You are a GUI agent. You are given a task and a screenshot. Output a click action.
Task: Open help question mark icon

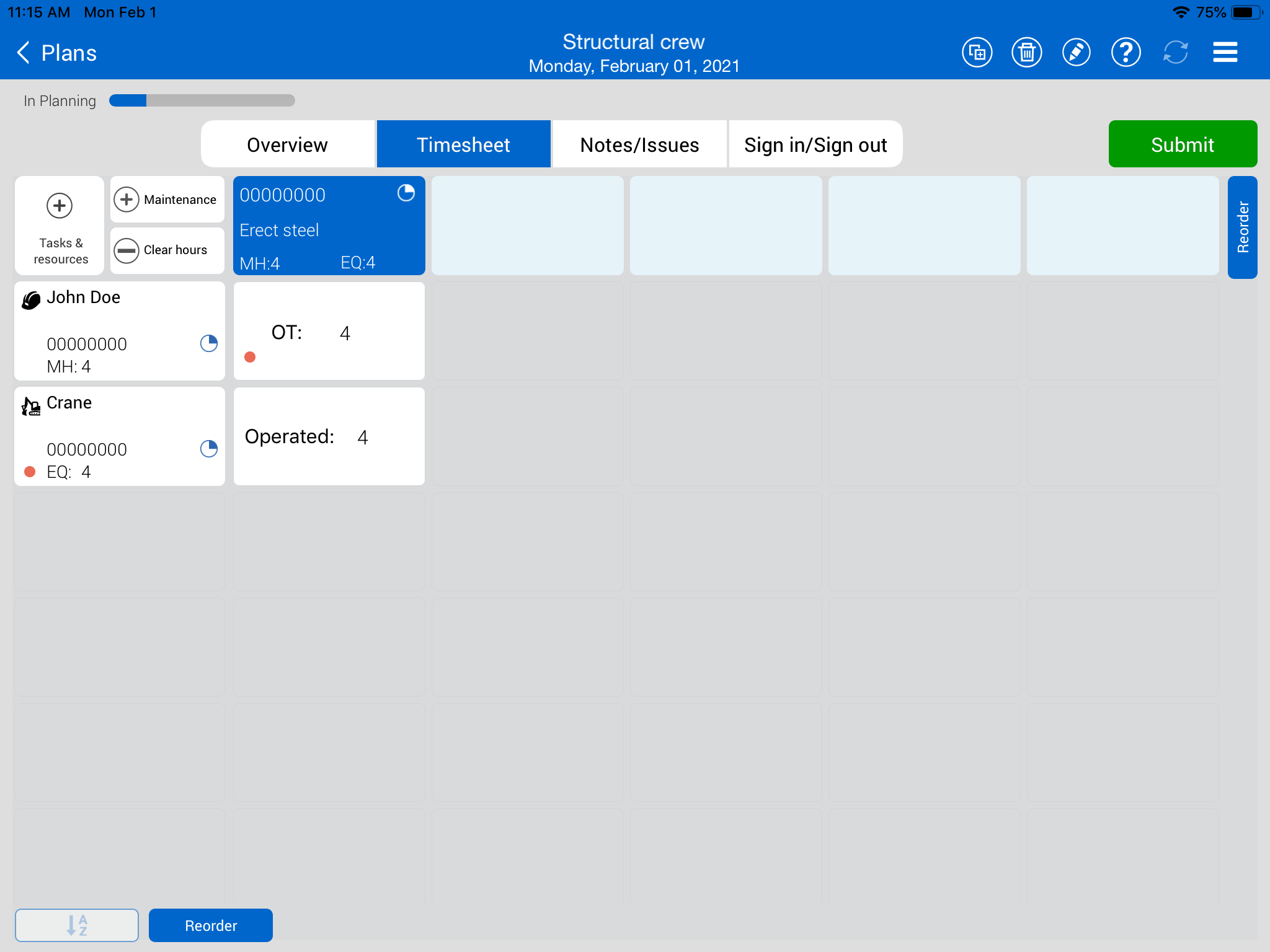(x=1126, y=53)
